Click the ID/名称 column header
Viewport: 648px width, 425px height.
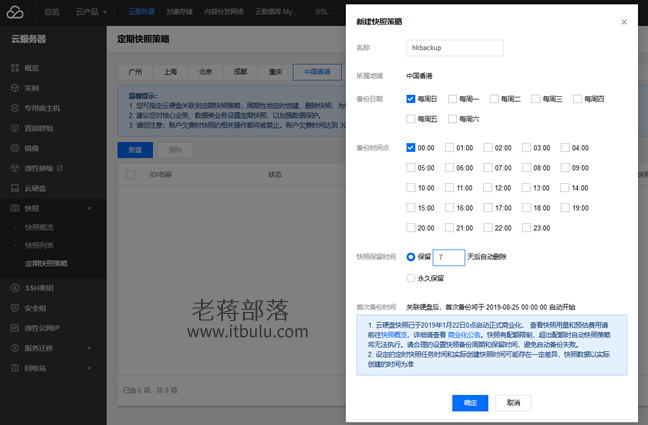tap(160, 174)
